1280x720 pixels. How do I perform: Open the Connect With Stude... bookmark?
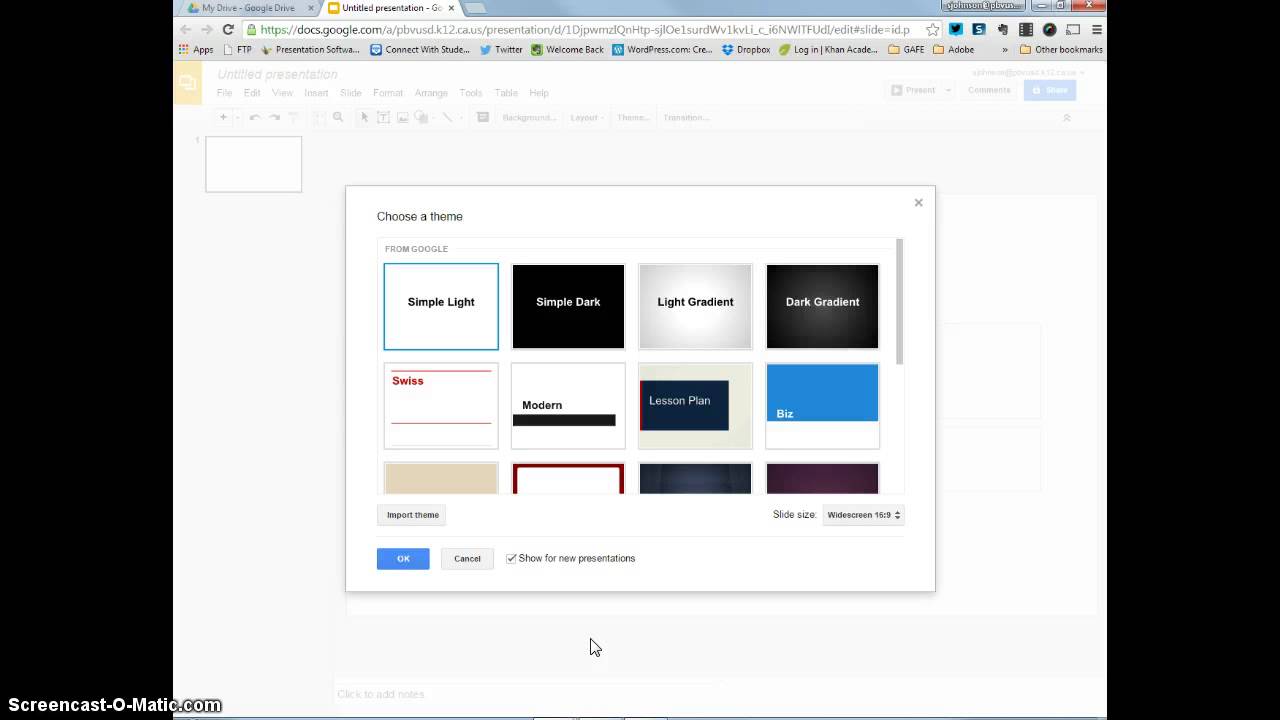[420, 49]
